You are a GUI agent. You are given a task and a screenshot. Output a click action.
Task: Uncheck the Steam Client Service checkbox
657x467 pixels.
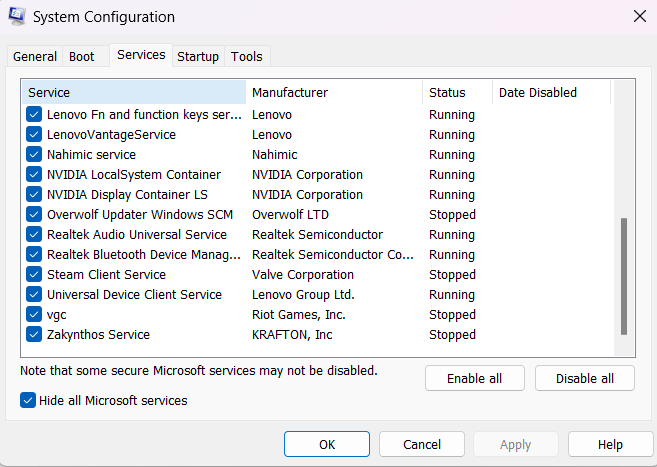click(x=34, y=274)
